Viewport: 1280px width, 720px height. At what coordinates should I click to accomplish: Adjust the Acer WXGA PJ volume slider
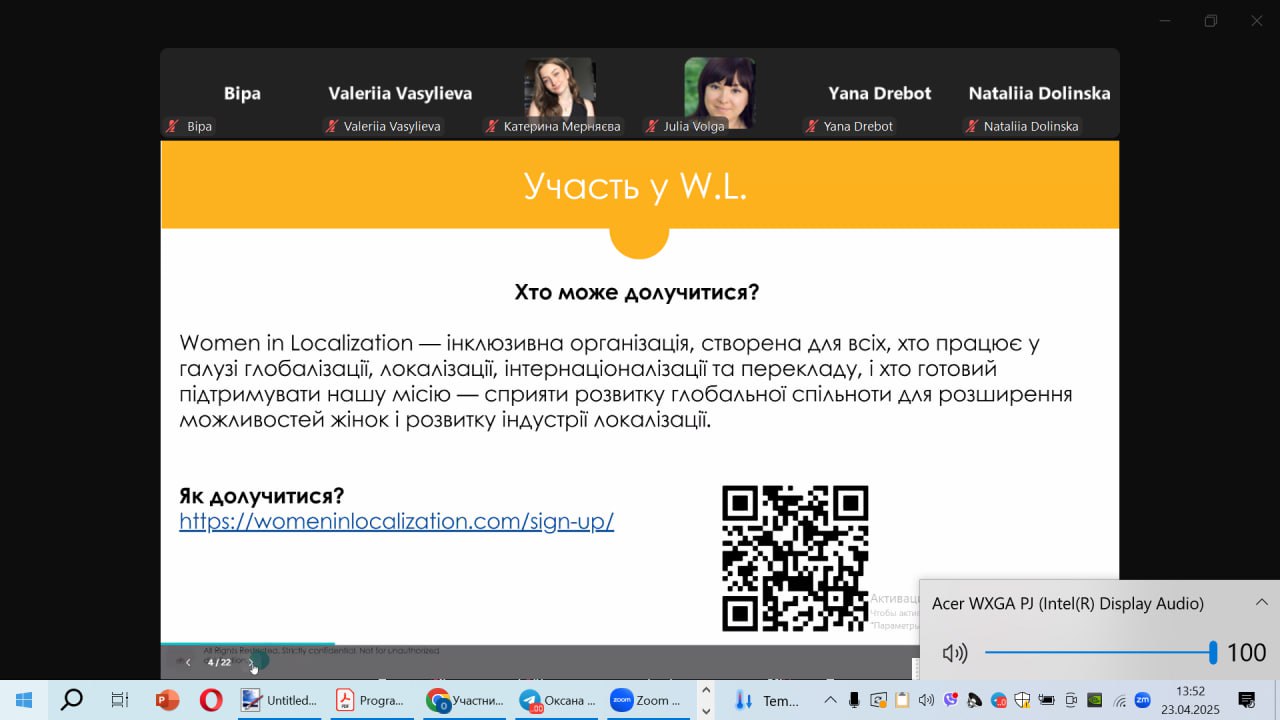(x=1099, y=653)
